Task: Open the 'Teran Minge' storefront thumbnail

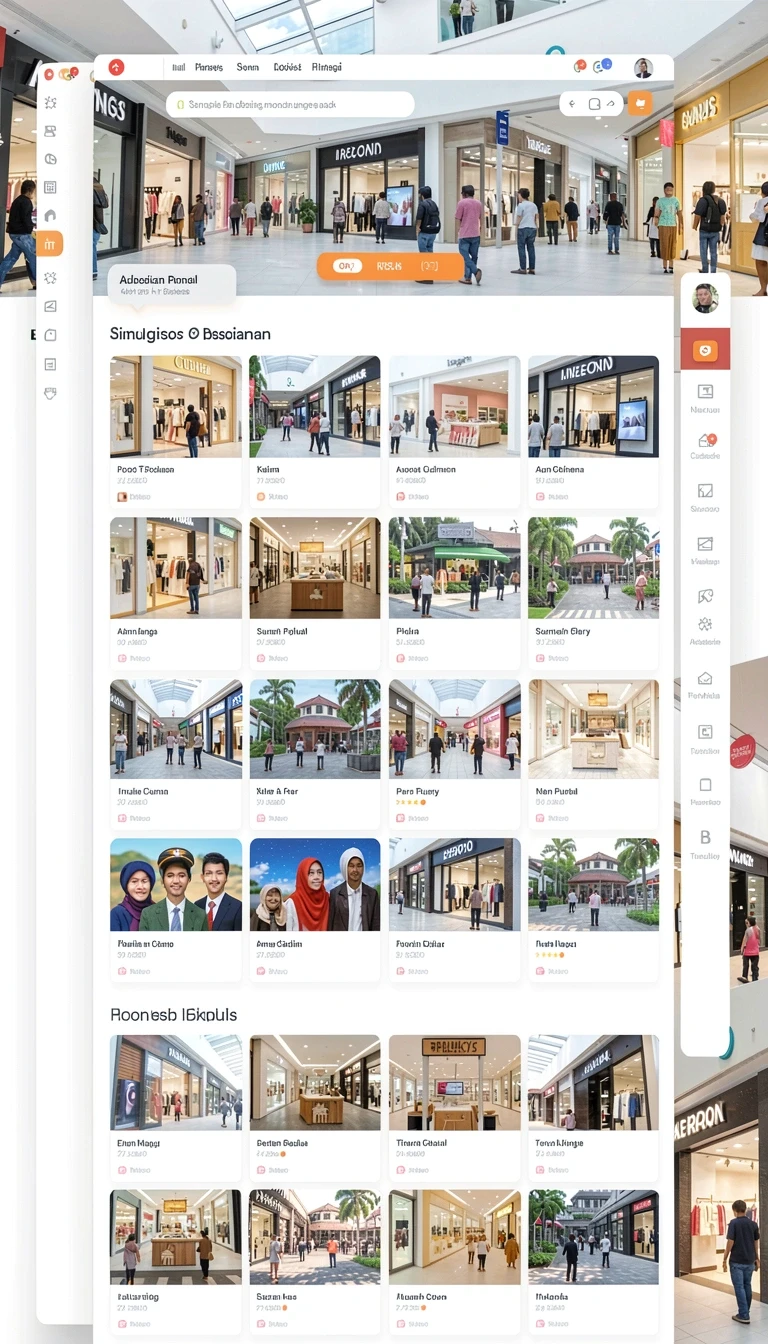Action: click(x=593, y=1082)
